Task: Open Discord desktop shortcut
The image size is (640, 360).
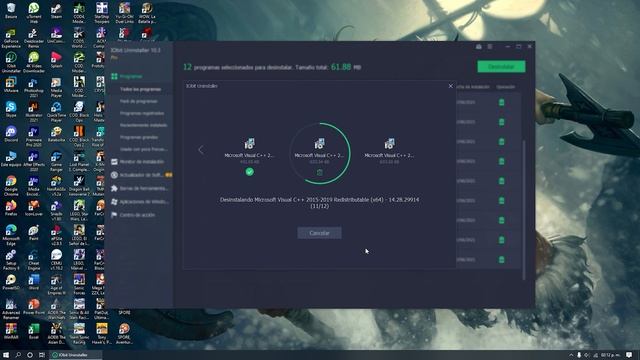Action: tap(11, 134)
